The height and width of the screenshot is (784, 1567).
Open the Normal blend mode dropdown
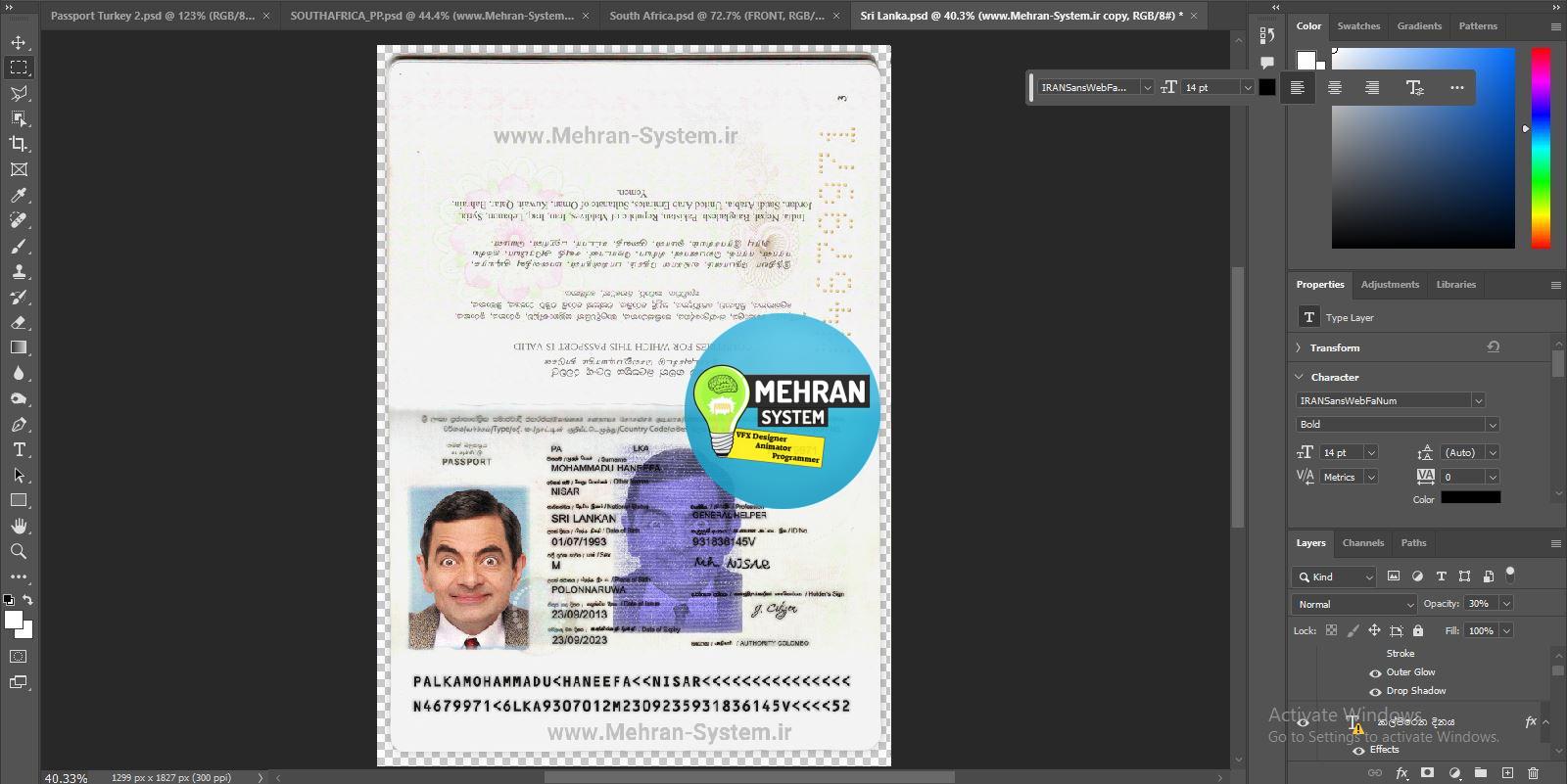[1354, 604]
